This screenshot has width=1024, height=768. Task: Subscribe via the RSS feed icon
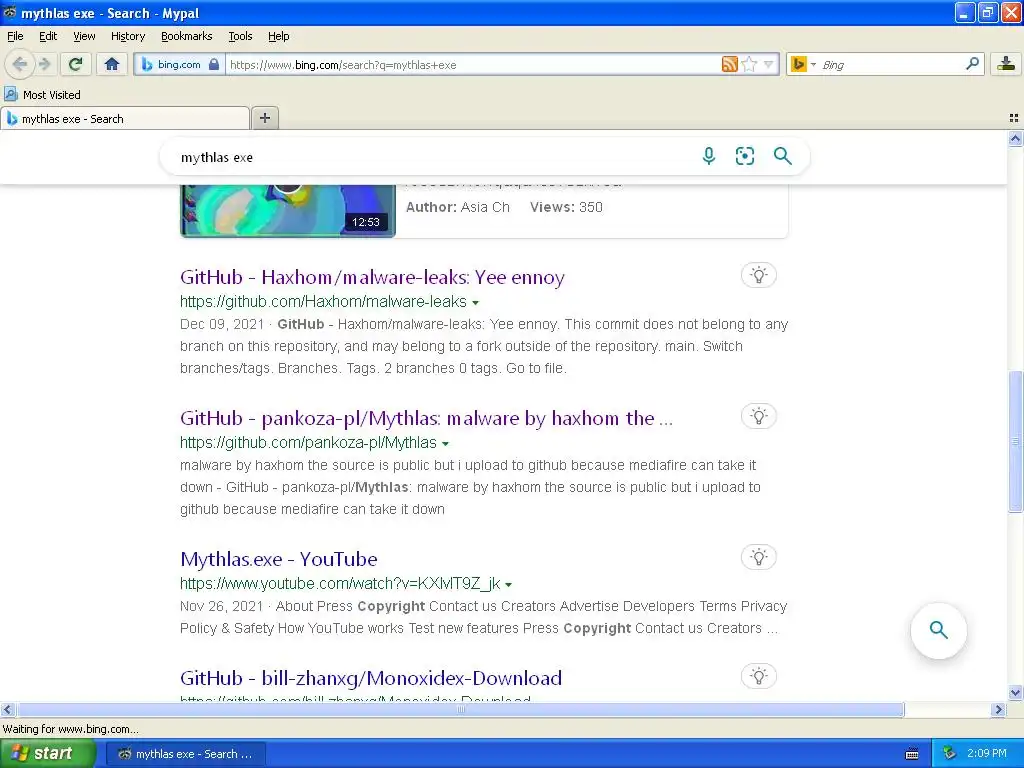729,64
